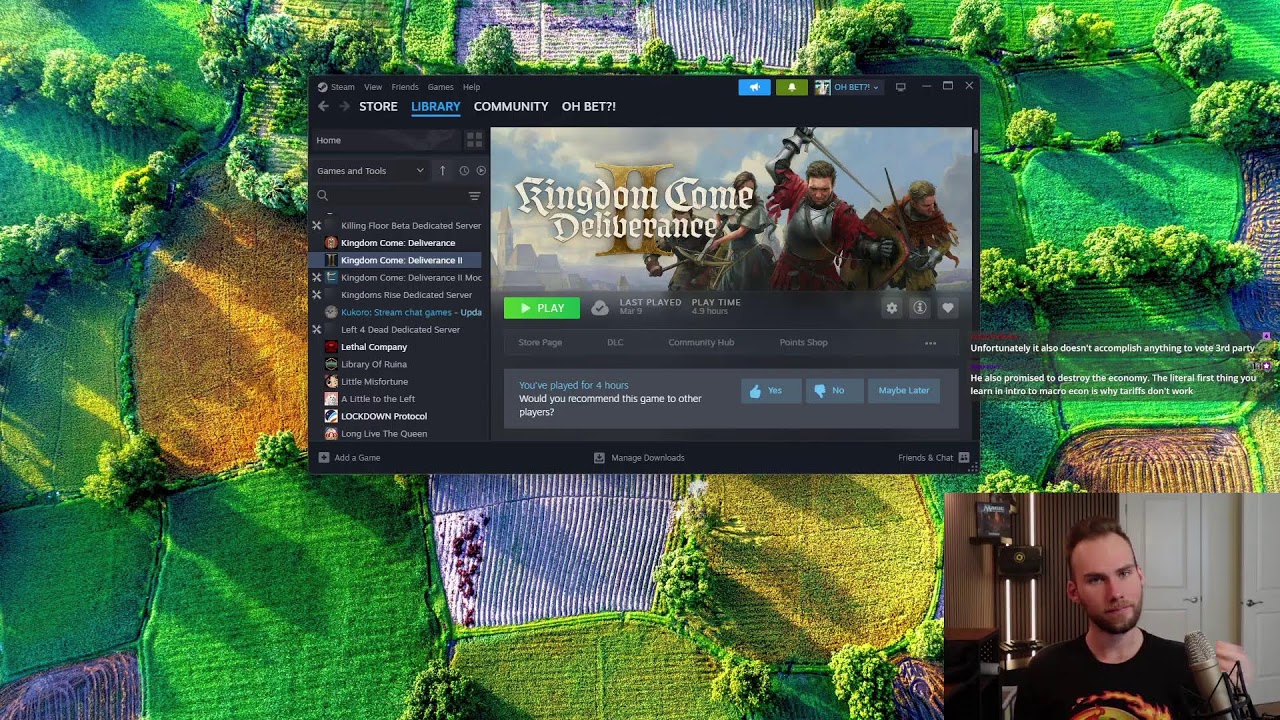Viewport: 1280px width, 720px height.
Task: Select Kingdom Come: Deliverance II Mod tool
Action: tap(411, 278)
